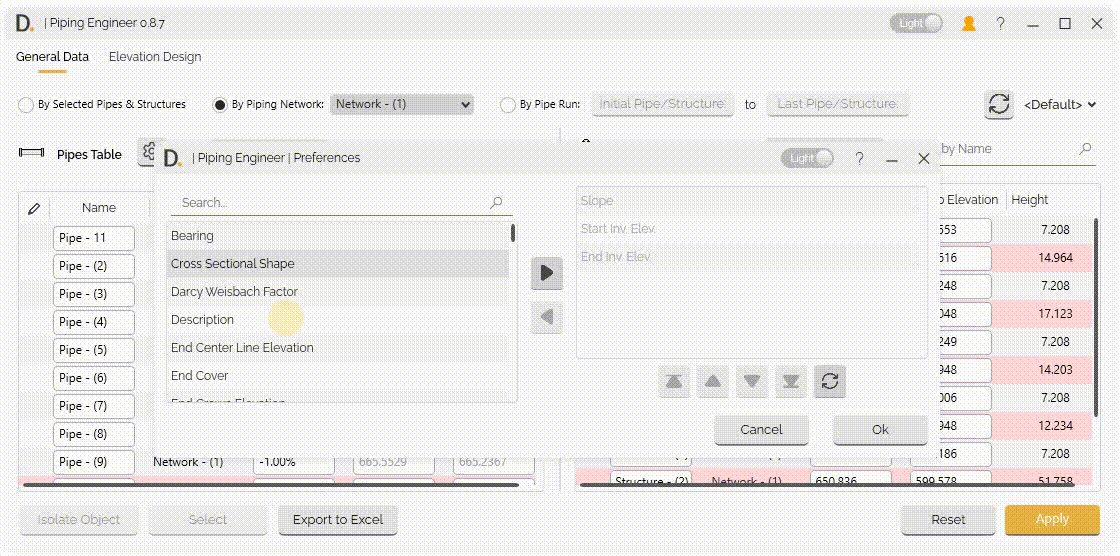Expand the <Default> profile dropdown

pos(1060,104)
